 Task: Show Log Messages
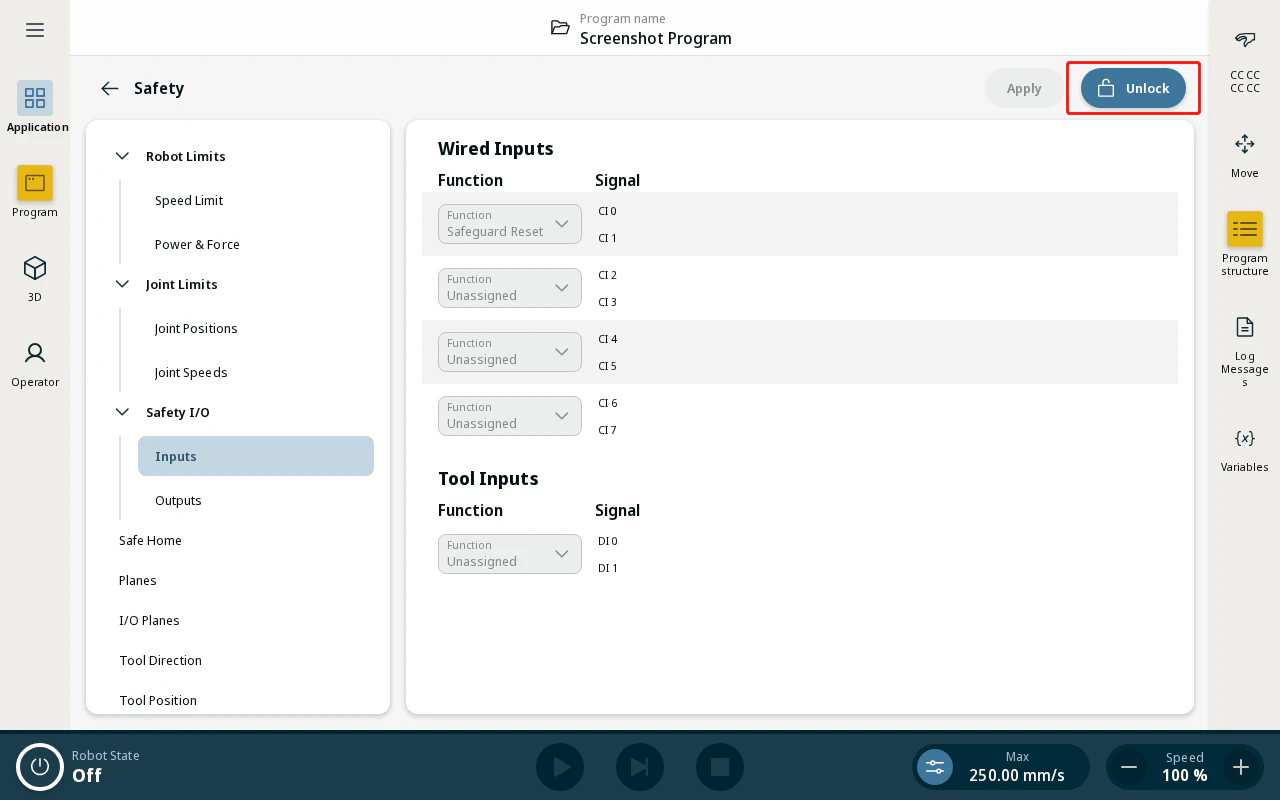pos(1245,352)
